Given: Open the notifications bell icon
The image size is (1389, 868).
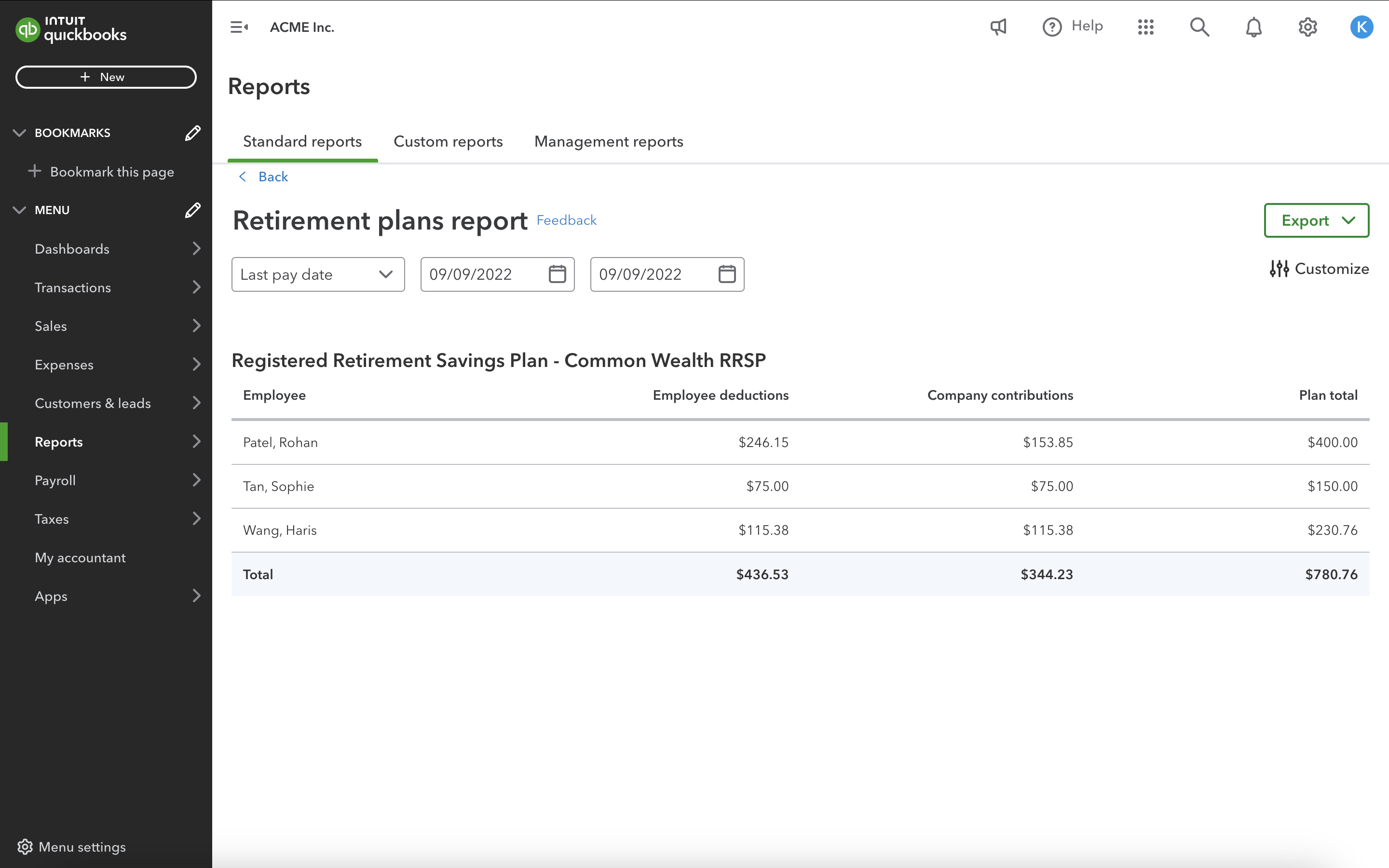Looking at the screenshot, I should [1253, 27].
